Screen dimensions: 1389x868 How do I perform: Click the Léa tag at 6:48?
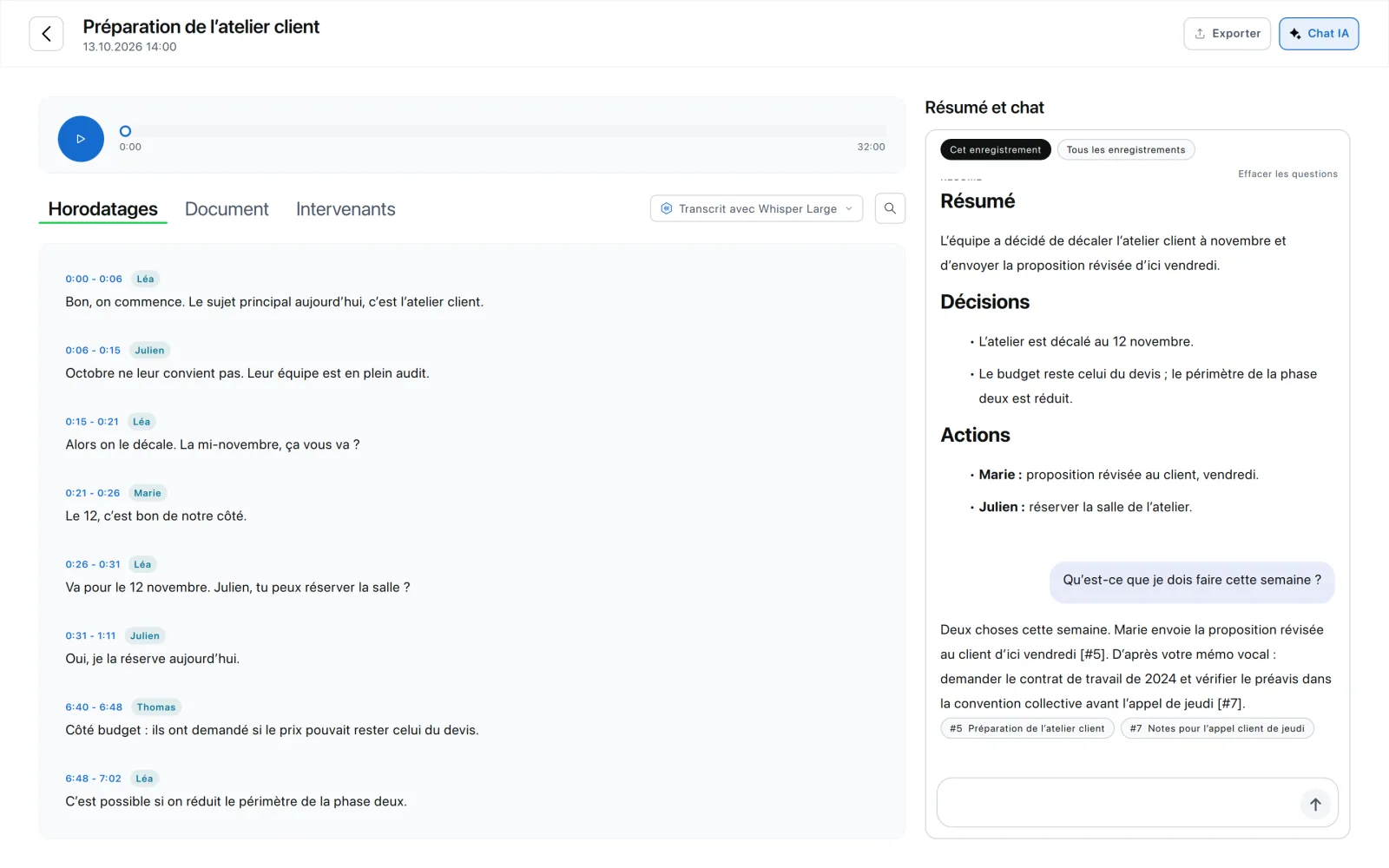tap(144, 779)
